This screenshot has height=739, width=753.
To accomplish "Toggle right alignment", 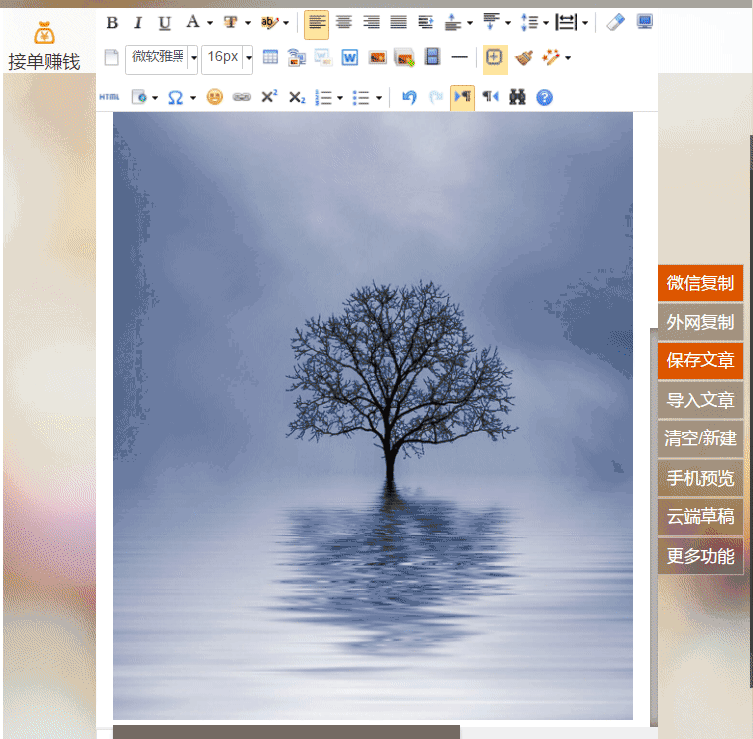I will tap(371, 22).
